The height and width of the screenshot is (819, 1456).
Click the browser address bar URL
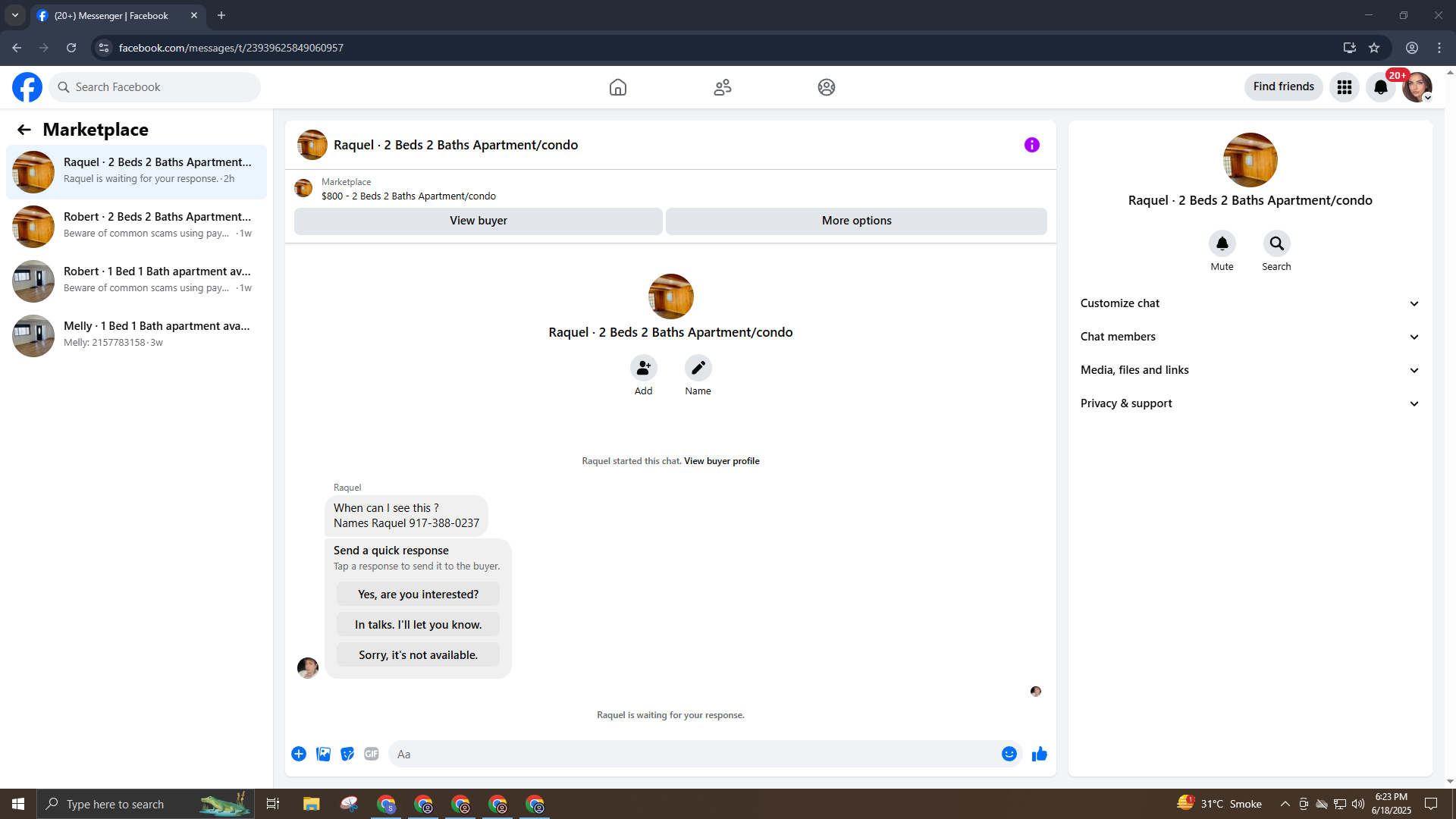click(231, 48)
